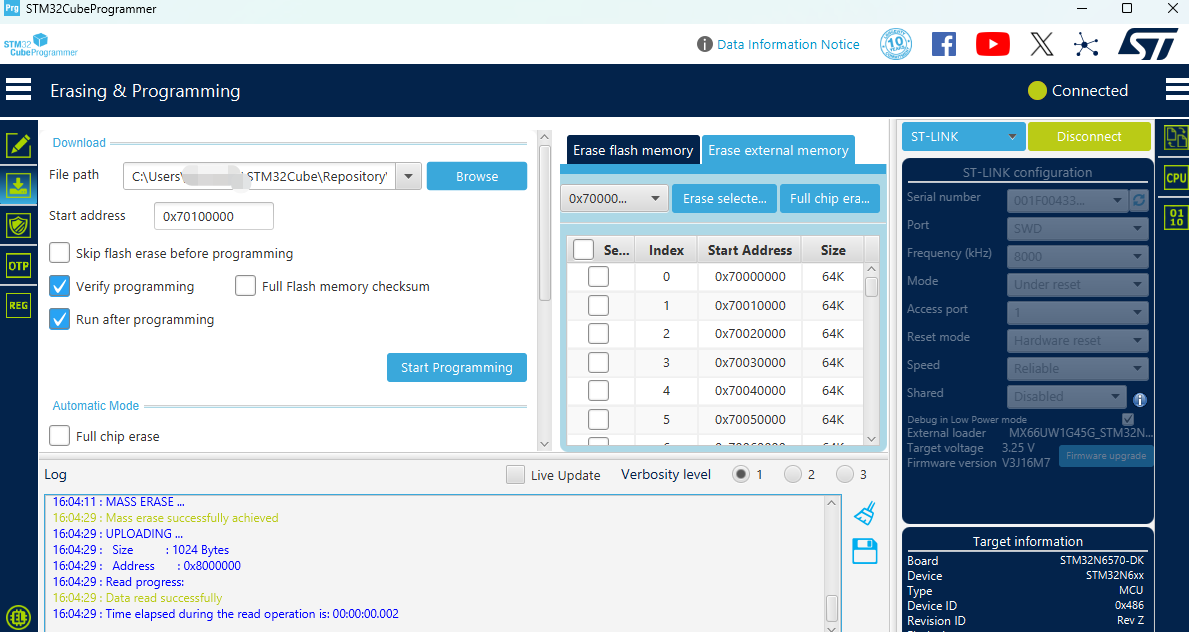
Task: Click info icon next to Shared option
Action: tap(1139, 400)
